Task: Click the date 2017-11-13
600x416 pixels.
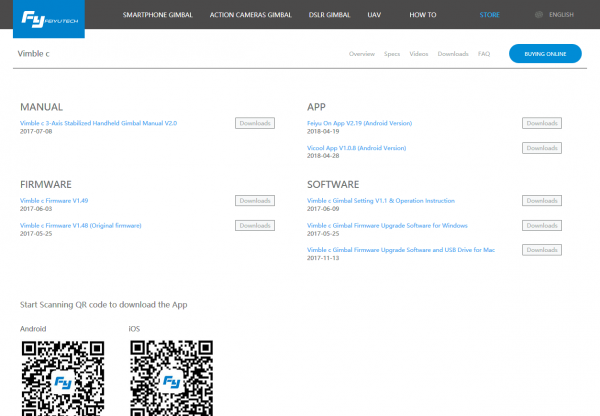Action: 323,258
